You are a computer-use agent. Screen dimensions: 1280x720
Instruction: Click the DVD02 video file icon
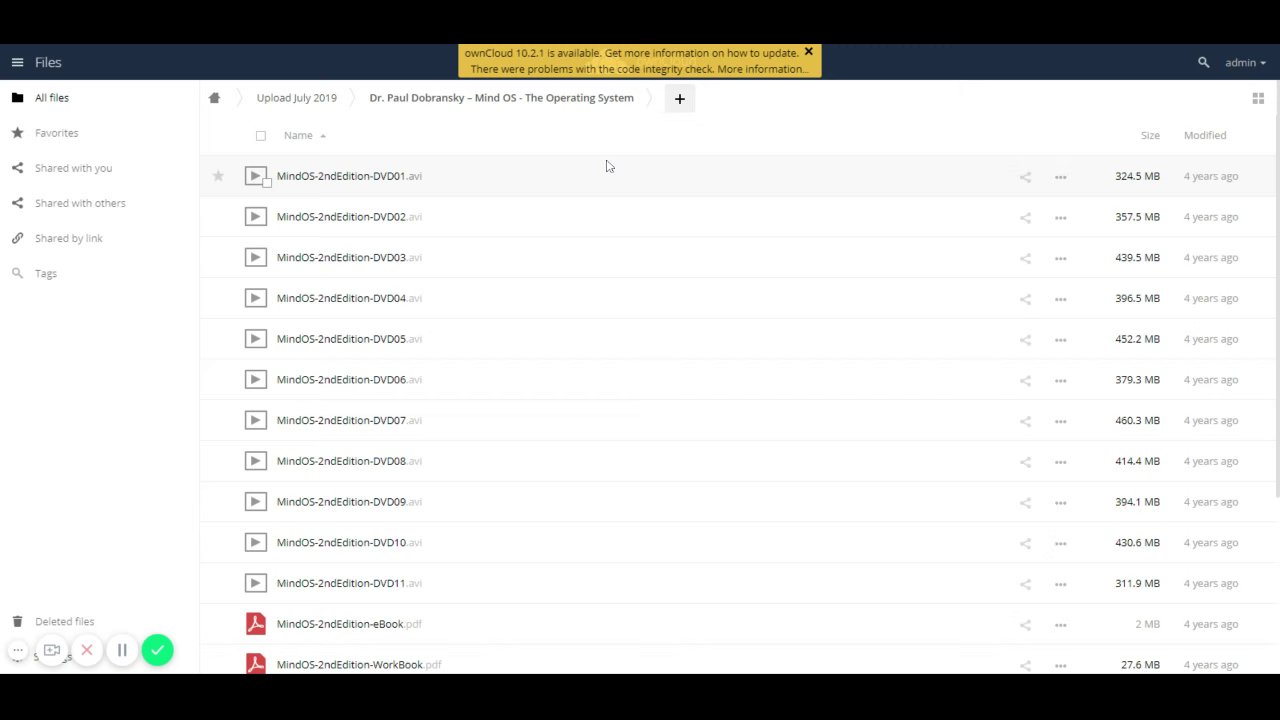256,217
